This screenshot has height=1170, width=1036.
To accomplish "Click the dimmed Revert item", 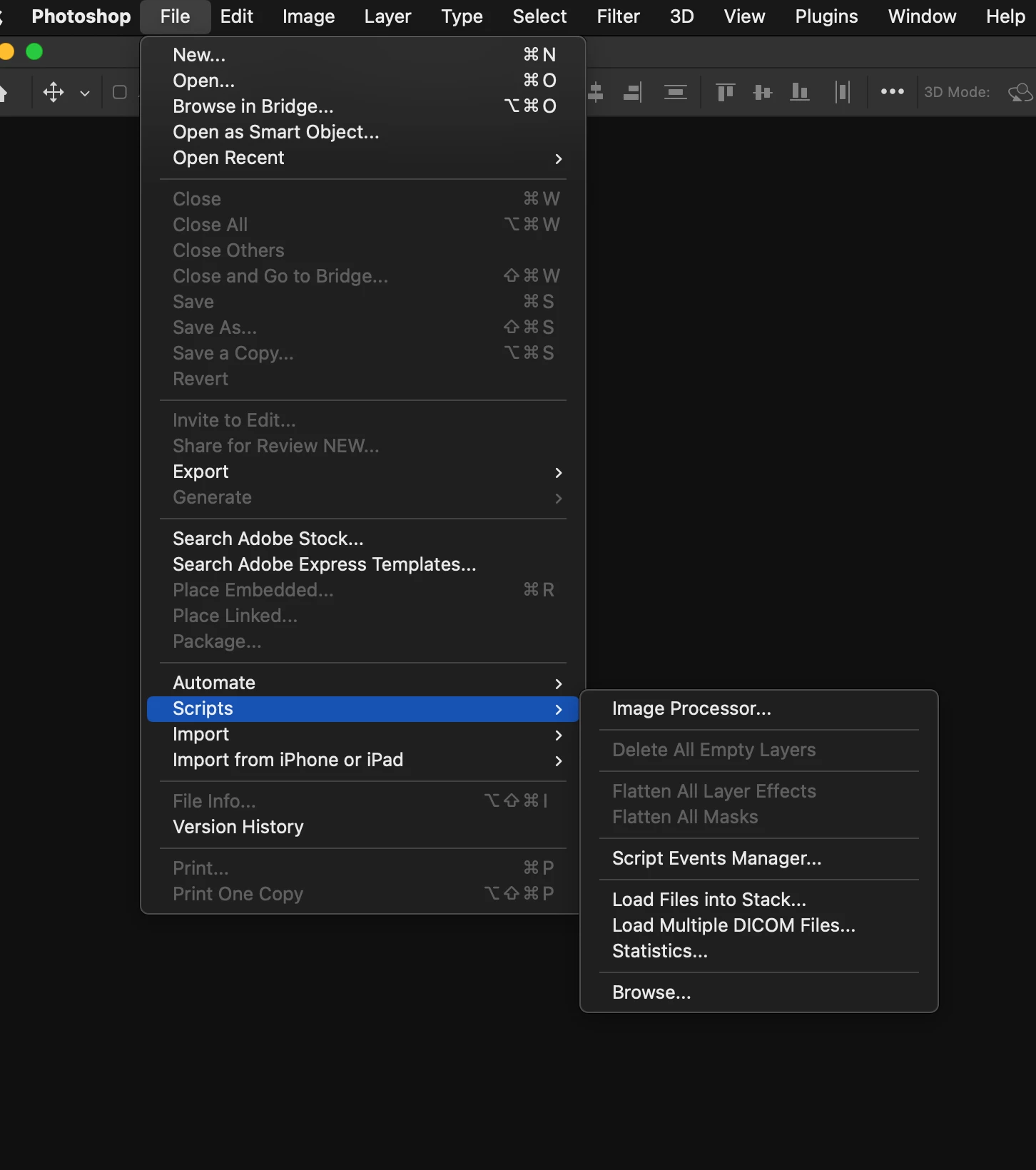I will point(363,379).
